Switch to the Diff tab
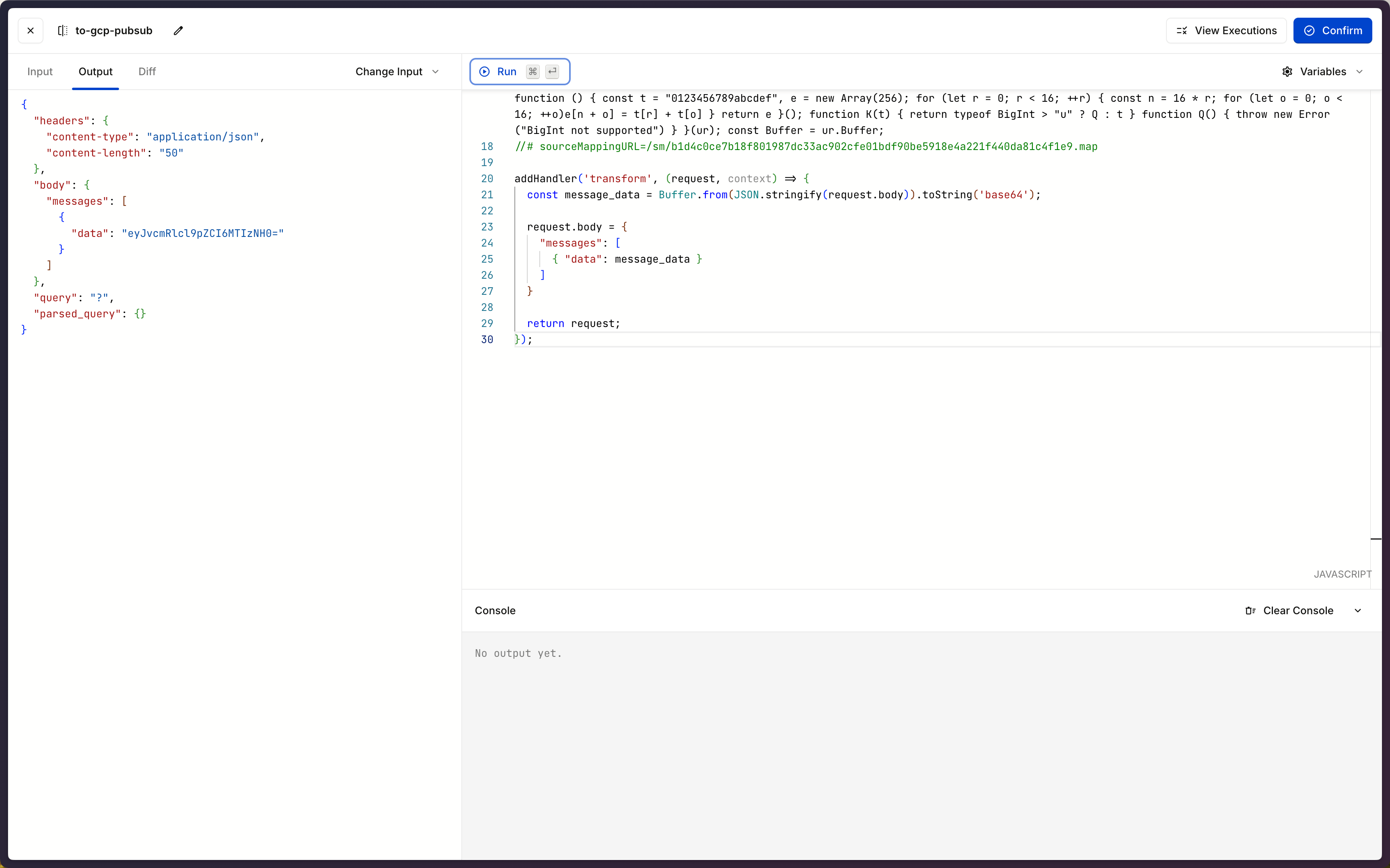Viewport: 1390px width, 868px height. pos(147,72)
